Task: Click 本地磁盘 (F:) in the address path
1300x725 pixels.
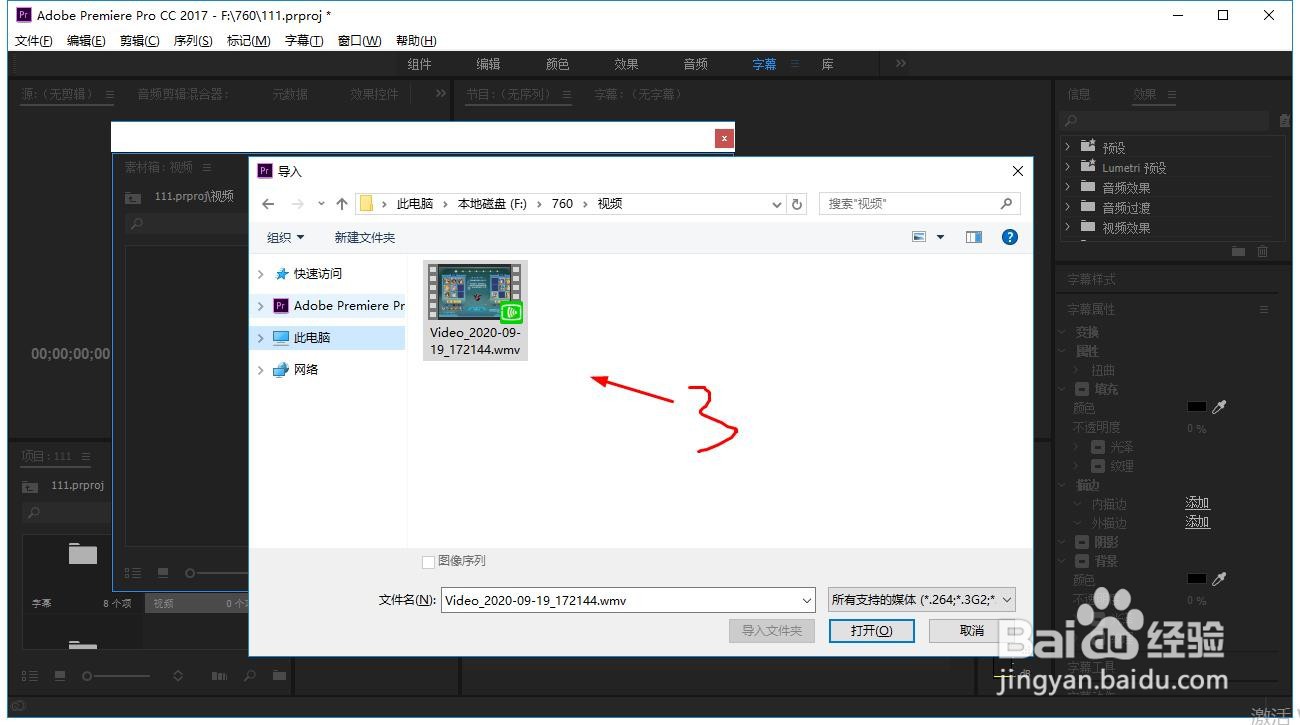Action: [x=492, y=203]
